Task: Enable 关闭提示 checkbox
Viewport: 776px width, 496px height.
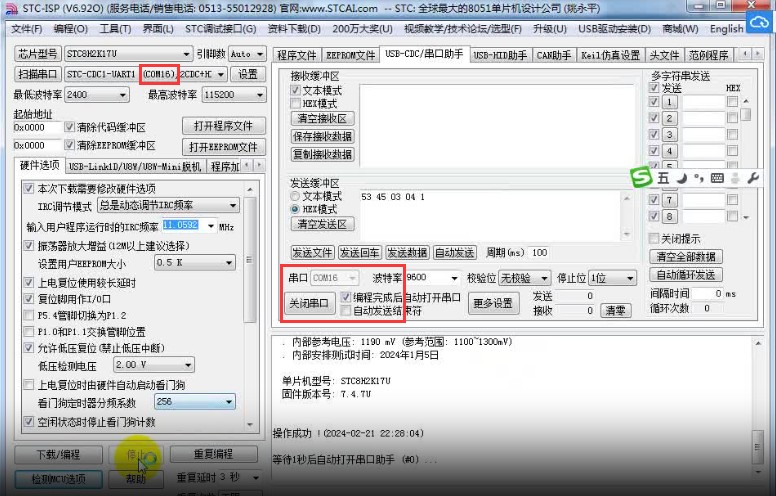Action: [x=654, y=239]
